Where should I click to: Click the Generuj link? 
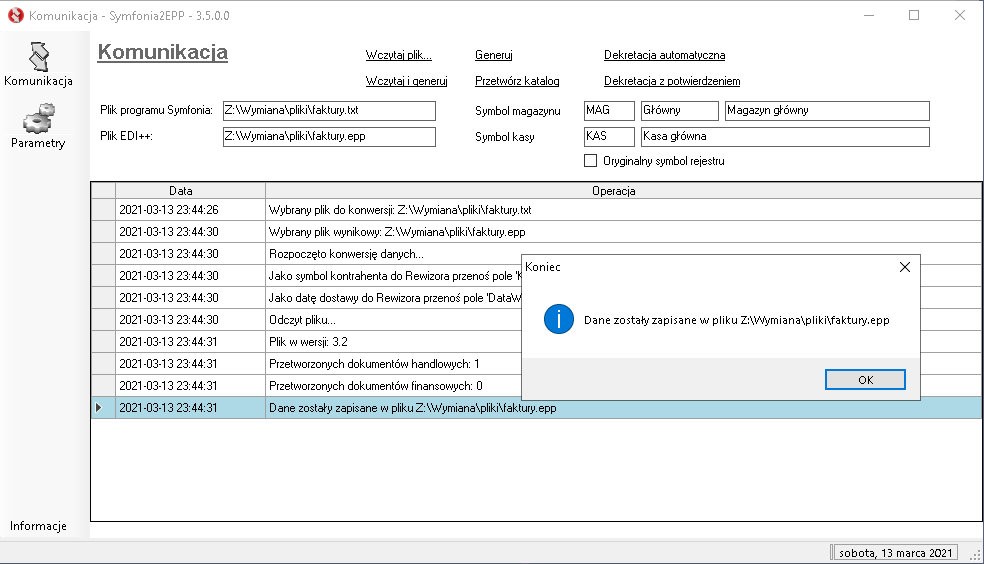point(493,56)
